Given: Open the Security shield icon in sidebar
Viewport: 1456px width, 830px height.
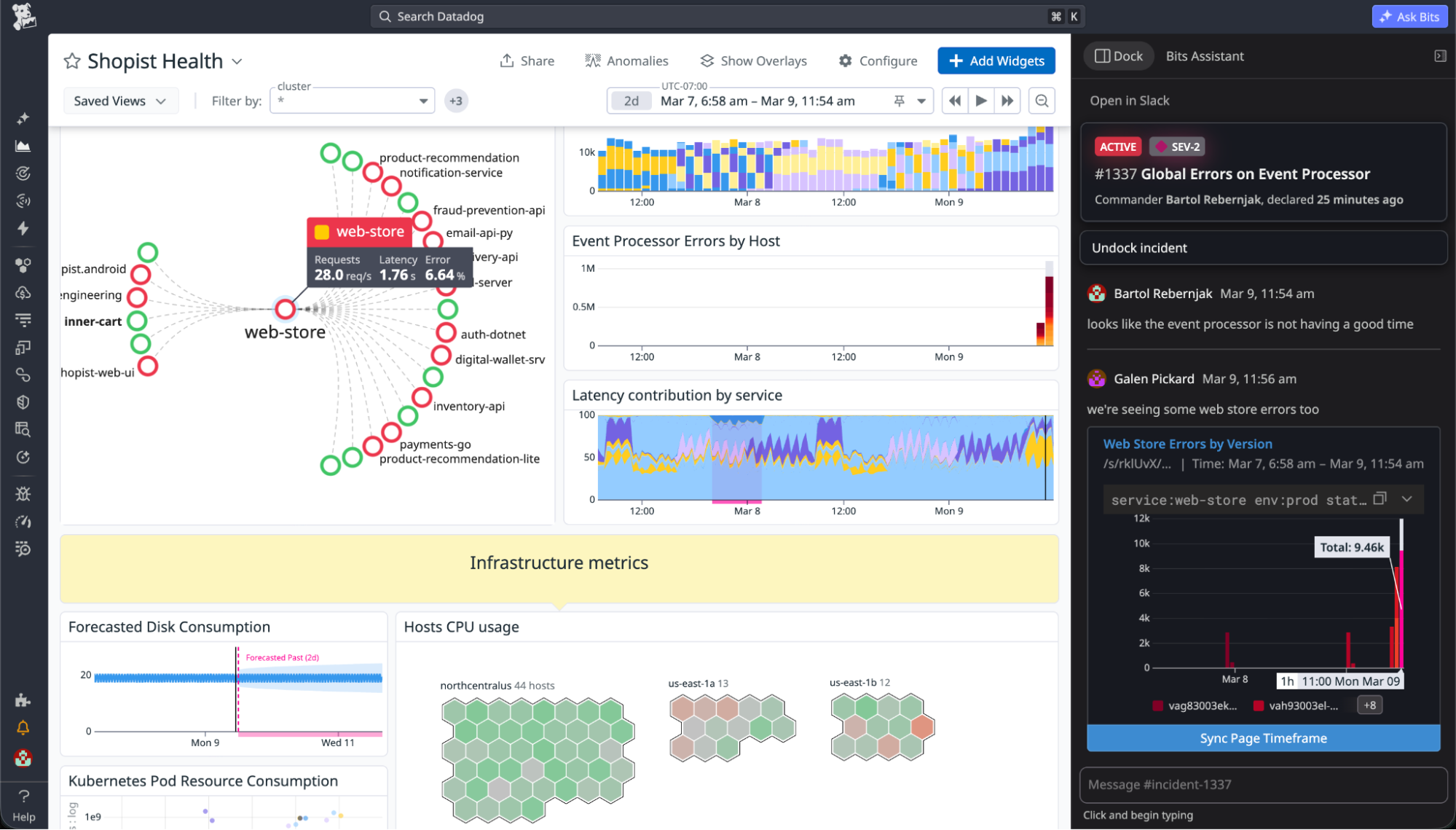Looking at the screenshot, I should coord(23,402).
